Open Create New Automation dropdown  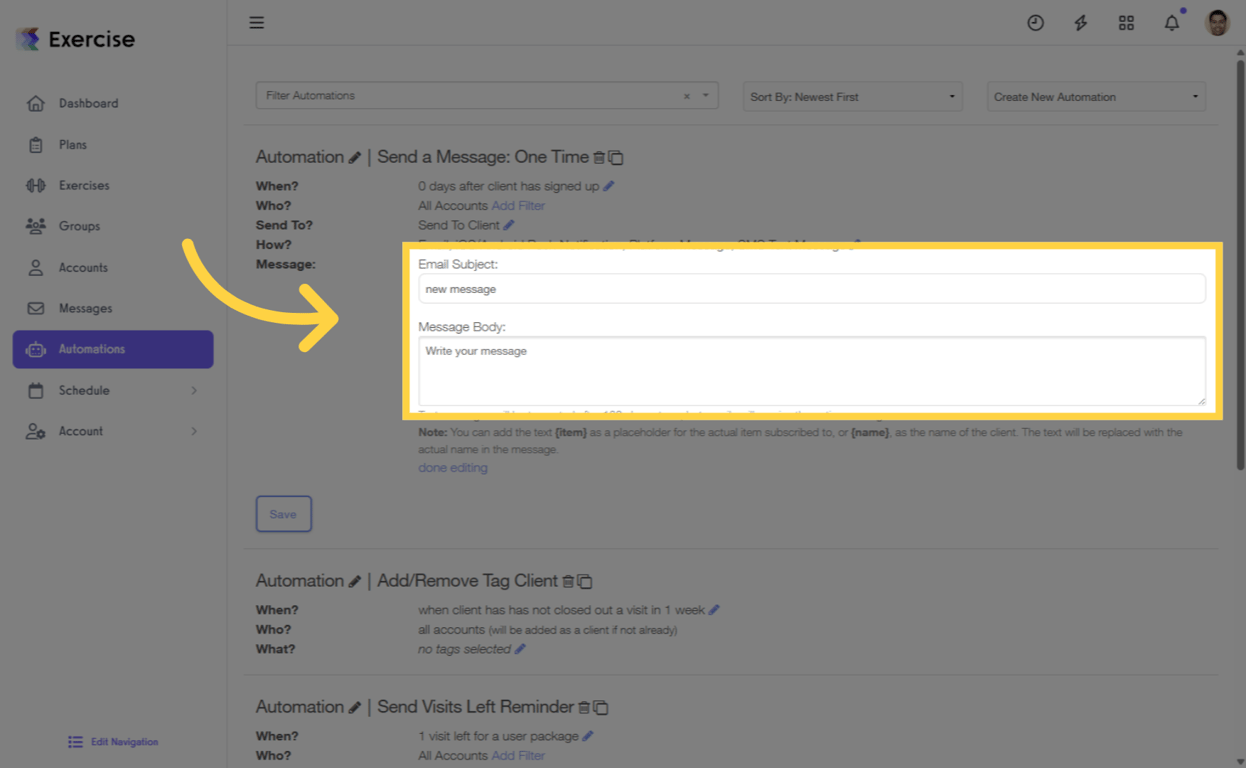click(1096, 97)
